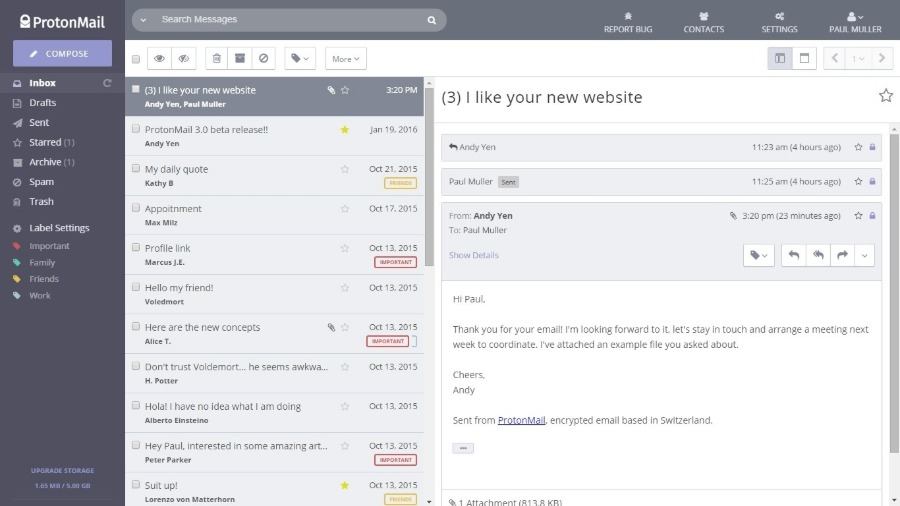
Task: Click the Reply all double-arrow icon
Action: (x=818, y=255)
